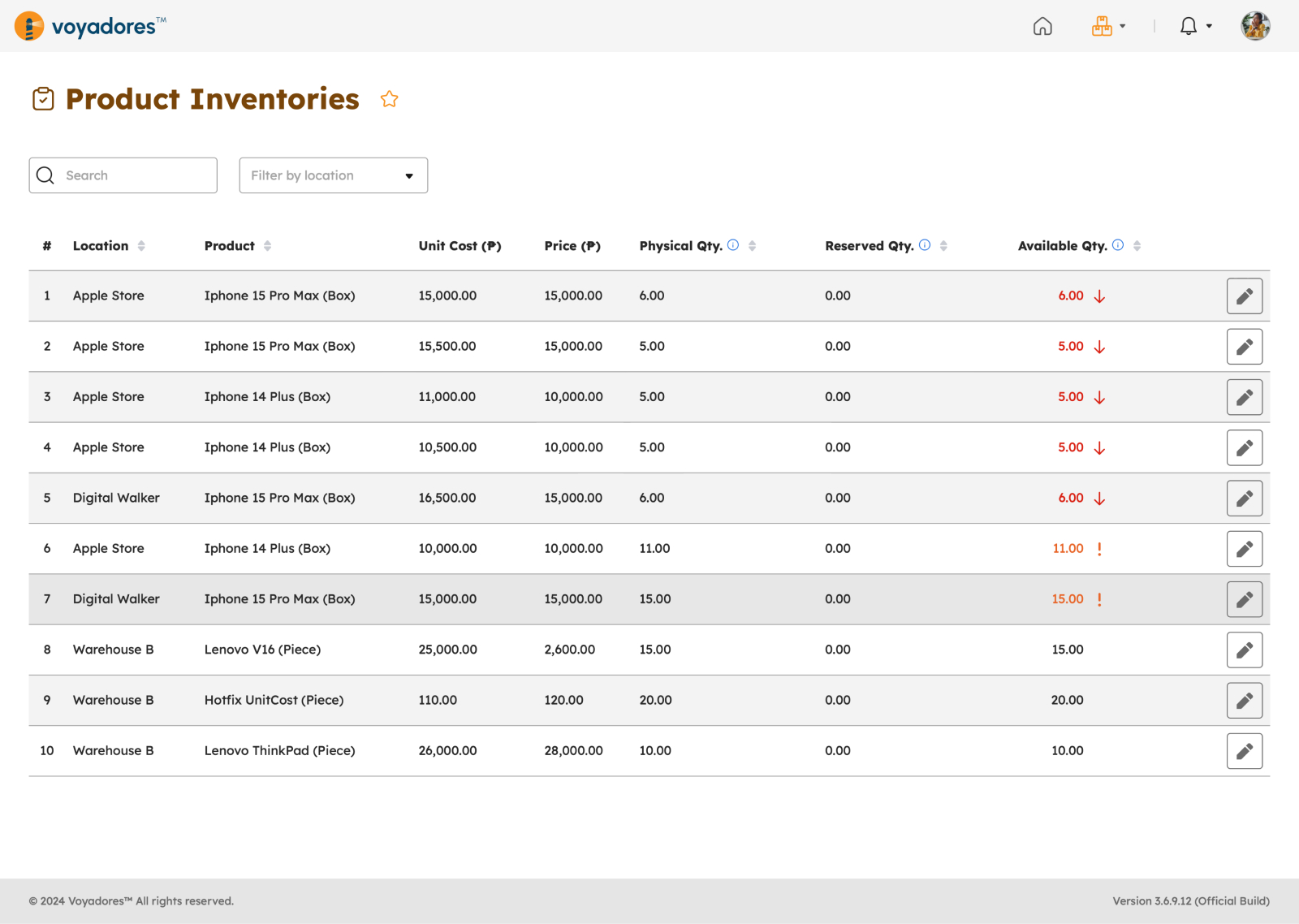Edit row 4 with unit cost 10,500.00
1299x924 pixels.
pos(1245,448)
